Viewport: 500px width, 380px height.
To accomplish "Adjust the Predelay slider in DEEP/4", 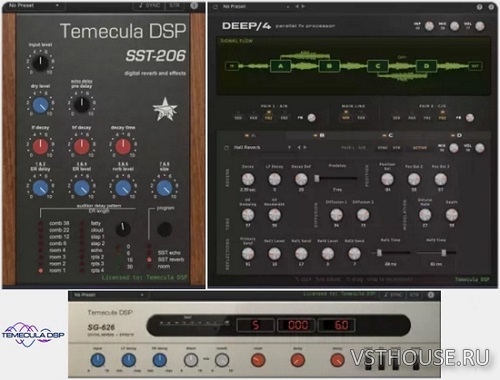I will [337, 178].
